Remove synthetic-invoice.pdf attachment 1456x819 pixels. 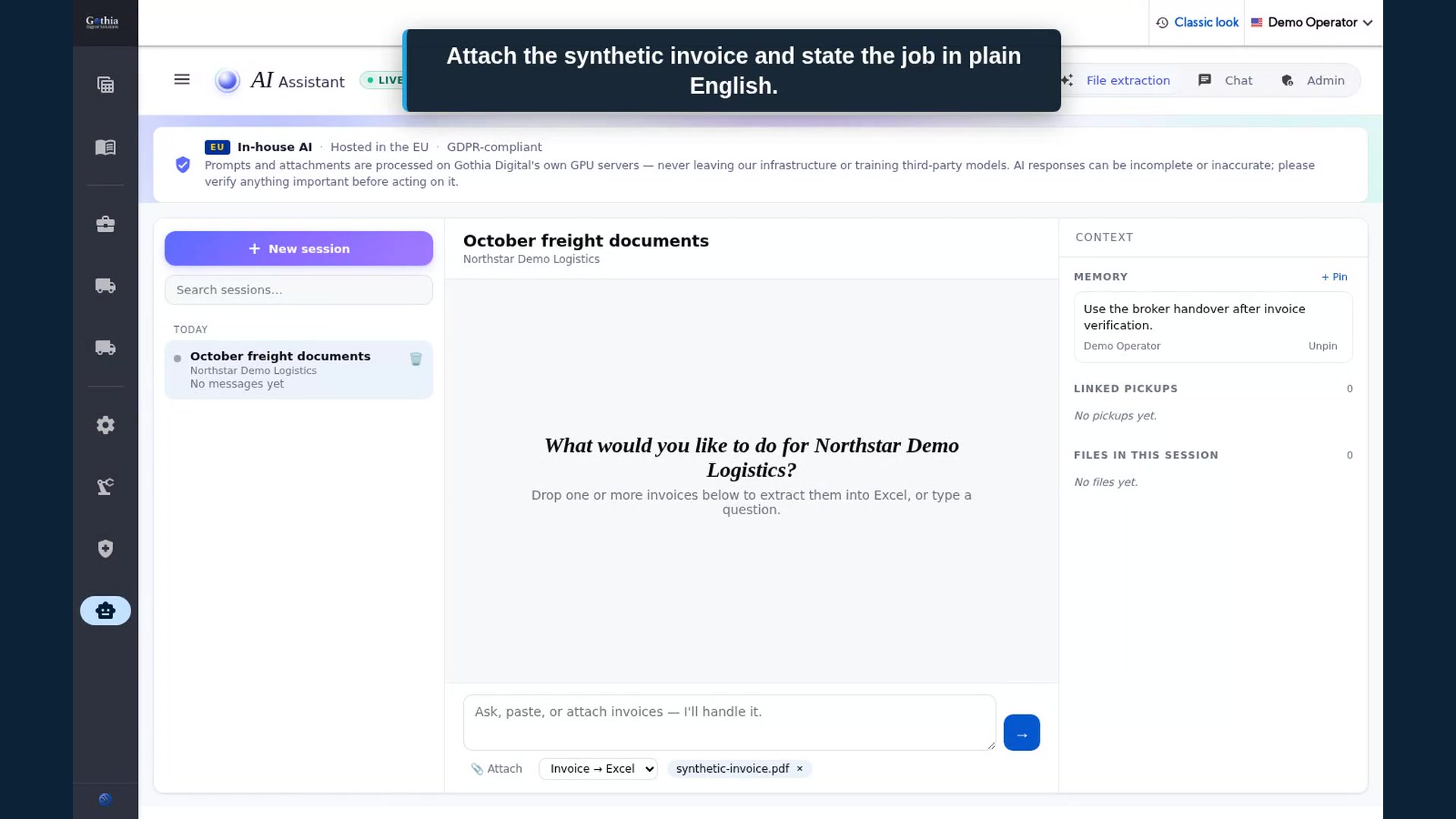pos(799,769)
